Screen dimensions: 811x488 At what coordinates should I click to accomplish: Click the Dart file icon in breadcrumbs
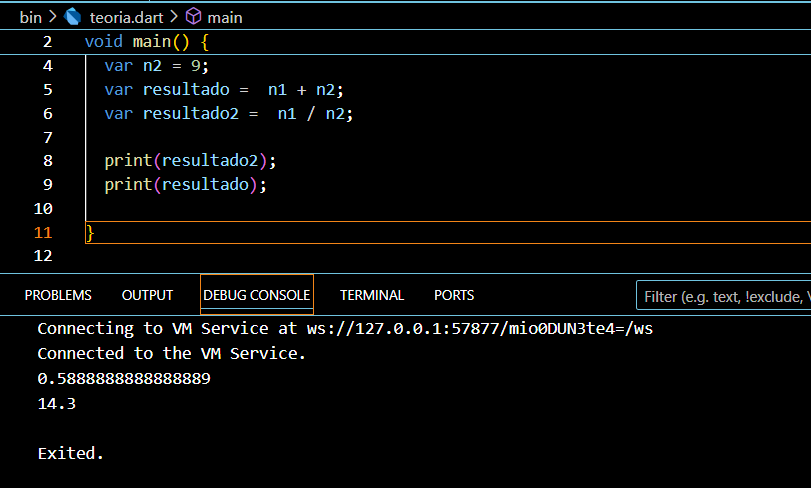click(72, 17)
